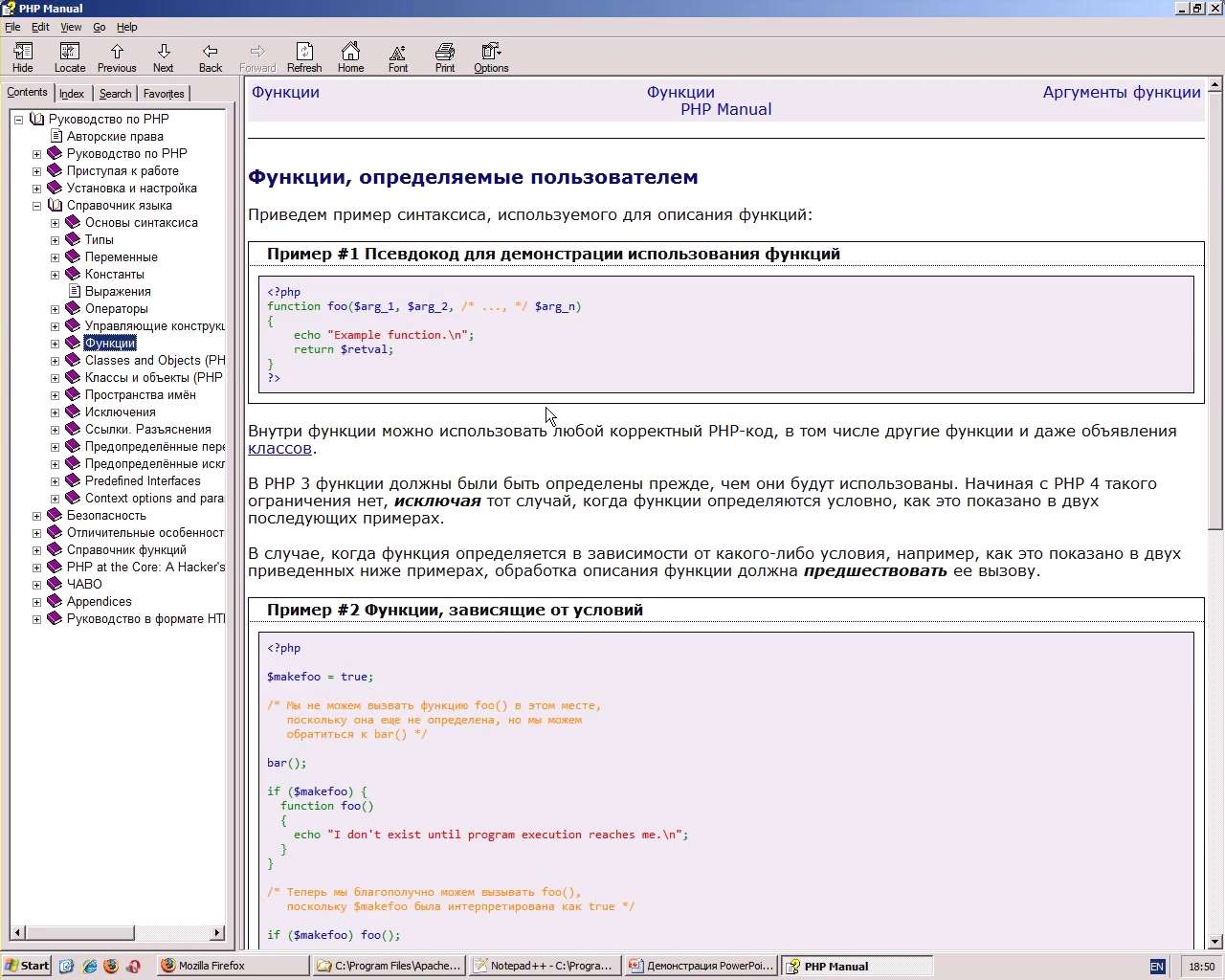Click tree pane horizontal scrollbar thumb

pos(80,932)
